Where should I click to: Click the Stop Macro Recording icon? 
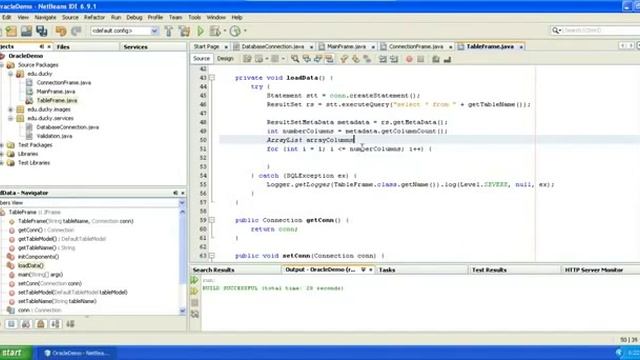421,59
